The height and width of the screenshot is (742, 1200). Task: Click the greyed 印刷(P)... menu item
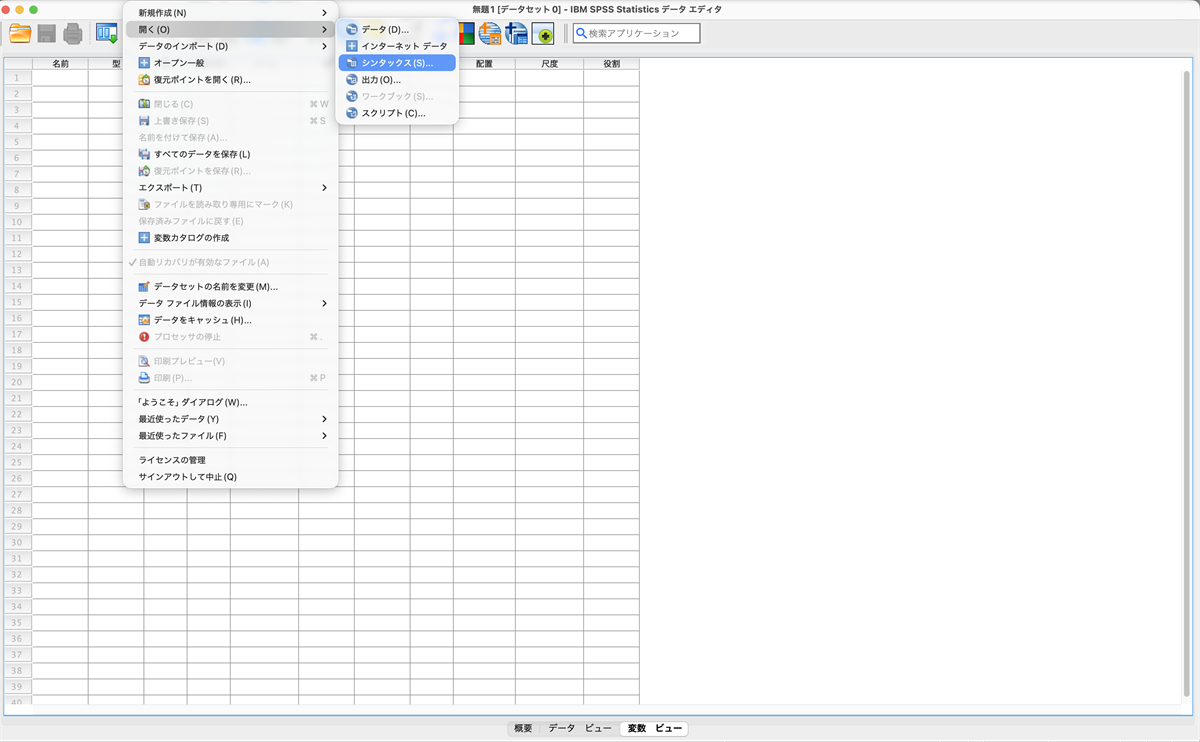click(x=230, y=378)
